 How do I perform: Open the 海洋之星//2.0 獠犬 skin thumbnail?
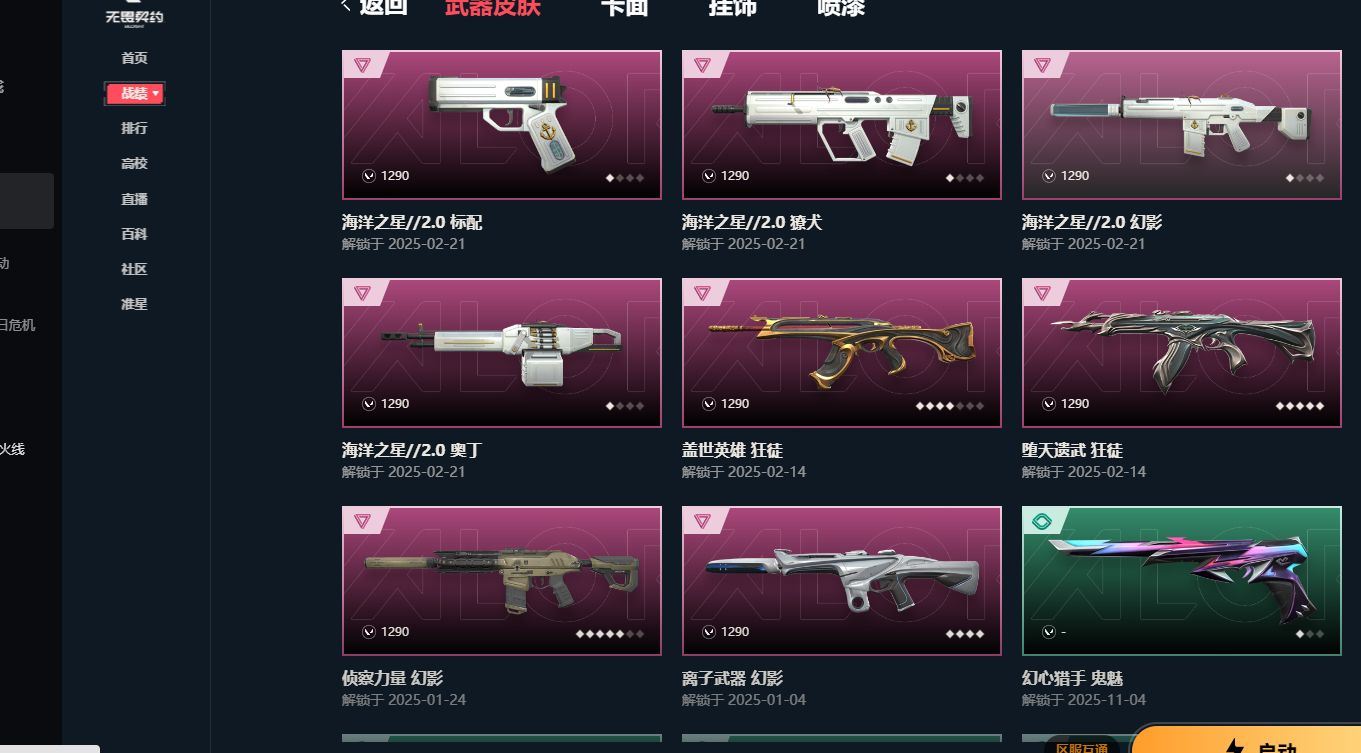coord(842,125)
